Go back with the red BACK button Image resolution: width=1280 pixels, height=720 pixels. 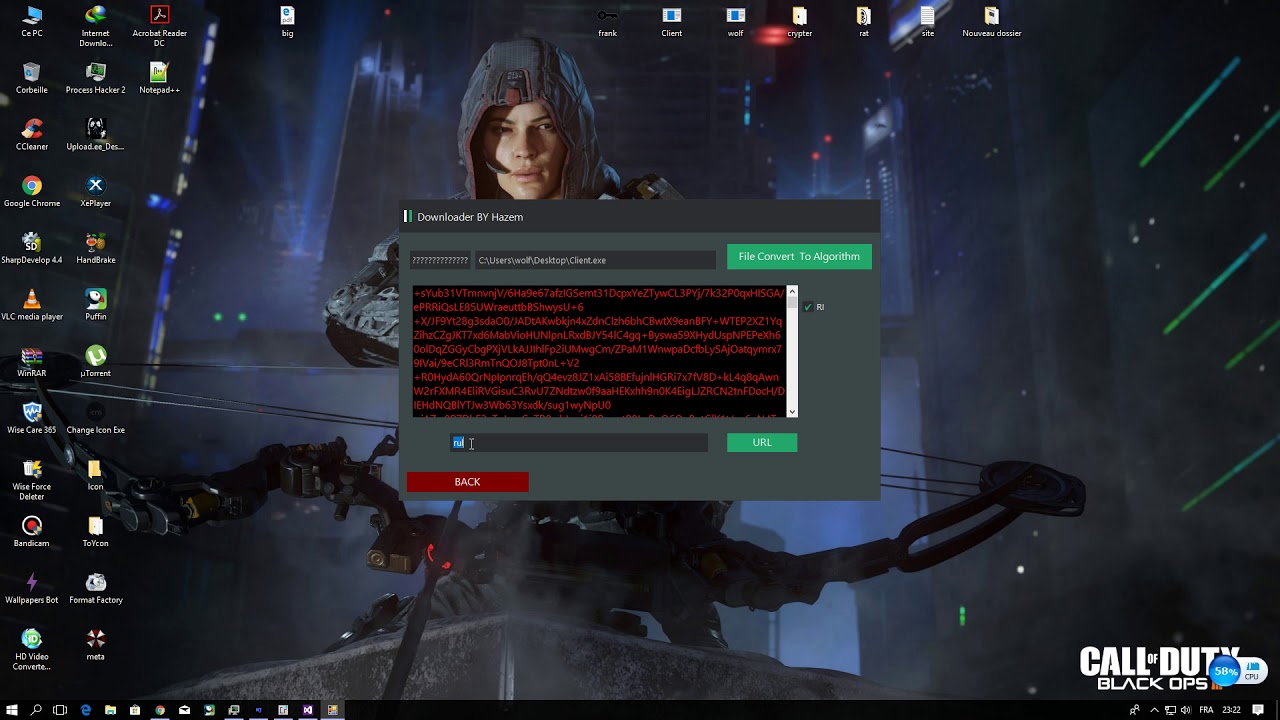(467, 482)
